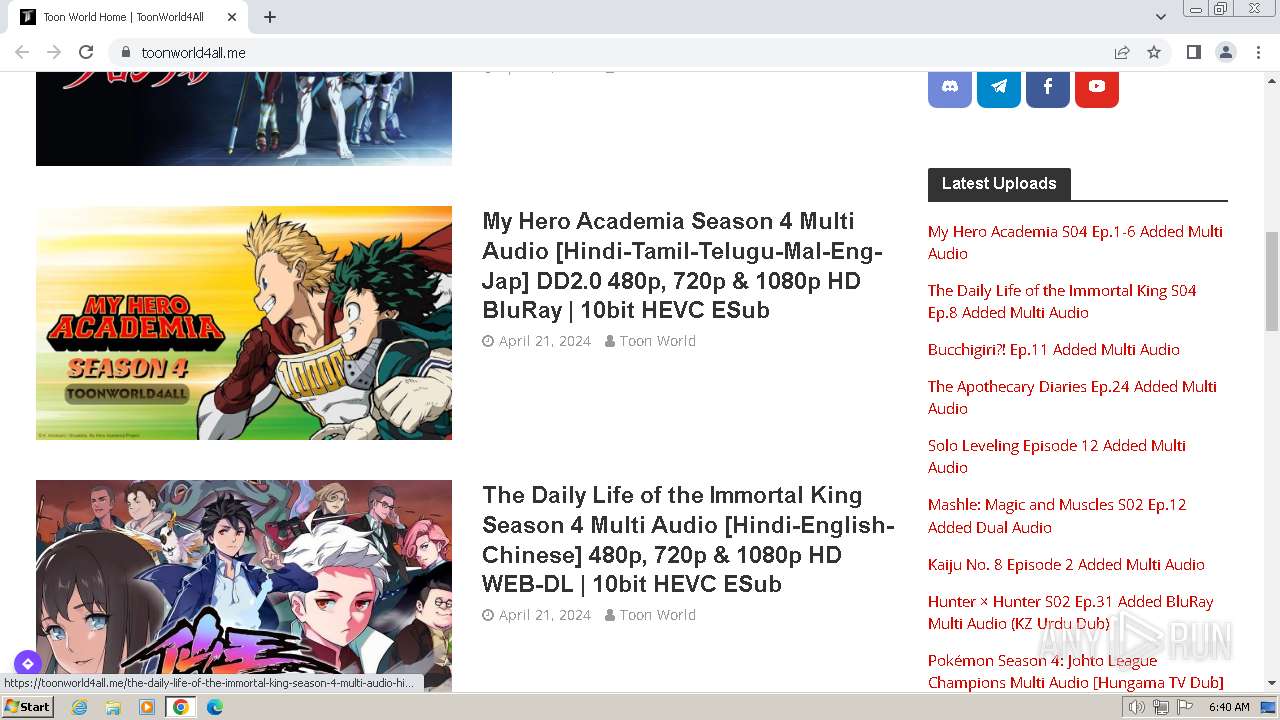Open Mashle Magic and Muscles S02 Ep.12 link
This screenshot has width=1280, height=720.
1057,516
